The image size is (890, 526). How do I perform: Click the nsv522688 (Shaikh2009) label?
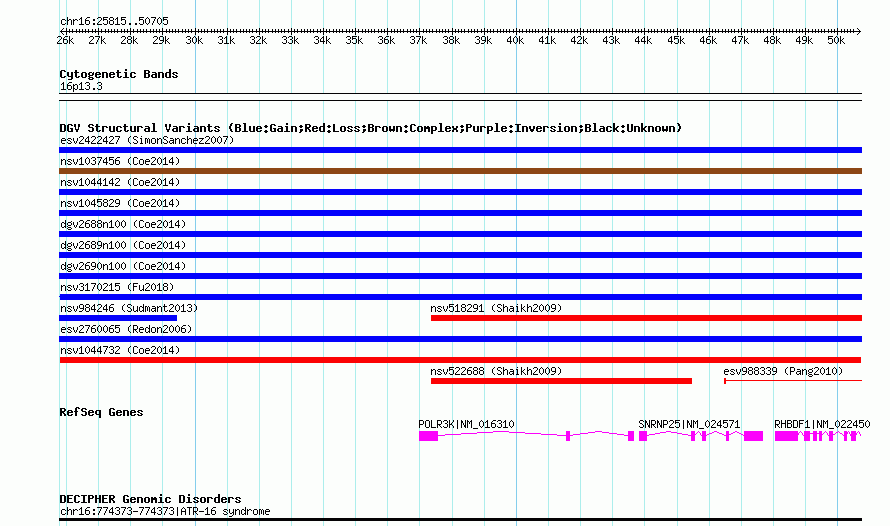[x=496, y=371]
